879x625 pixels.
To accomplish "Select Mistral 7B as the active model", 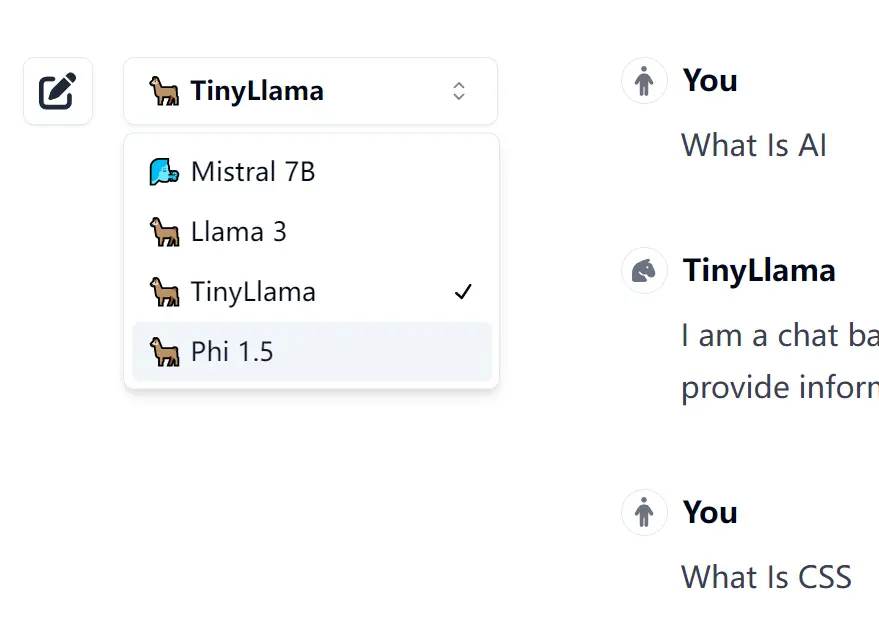I will click(x=252, y=171).
